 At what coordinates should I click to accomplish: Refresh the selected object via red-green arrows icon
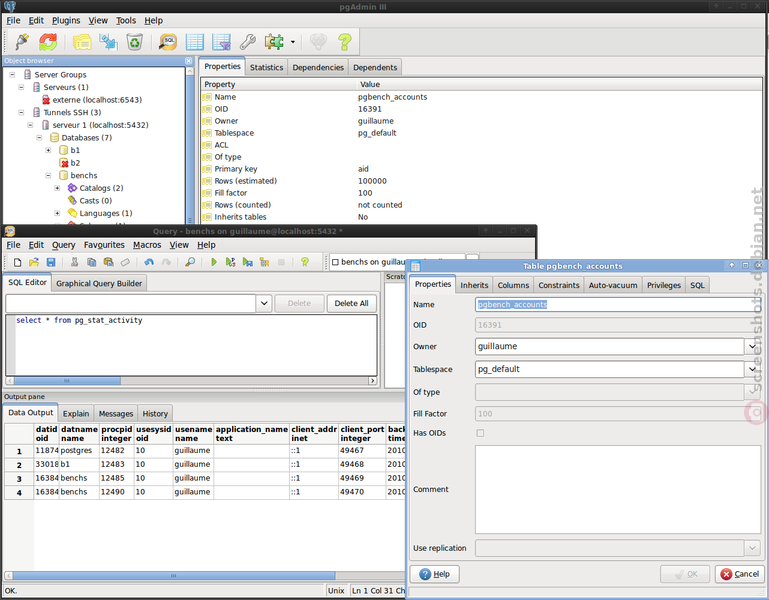tap(48, 42)
